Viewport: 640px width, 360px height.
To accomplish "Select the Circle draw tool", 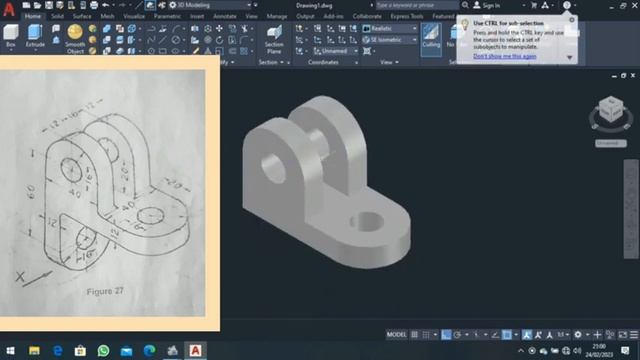I will pos(176,40).
